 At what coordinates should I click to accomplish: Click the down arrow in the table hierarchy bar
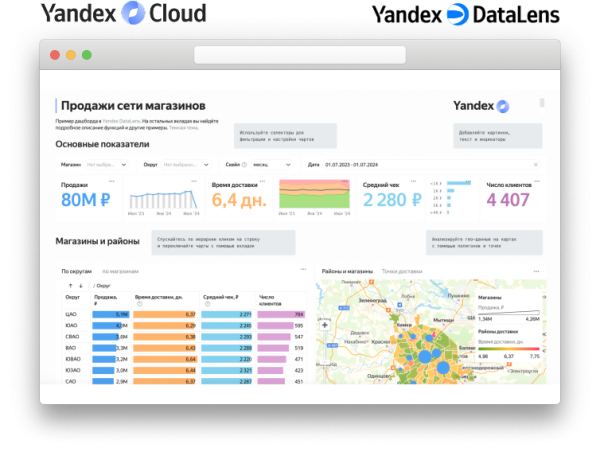coord(81,286)
